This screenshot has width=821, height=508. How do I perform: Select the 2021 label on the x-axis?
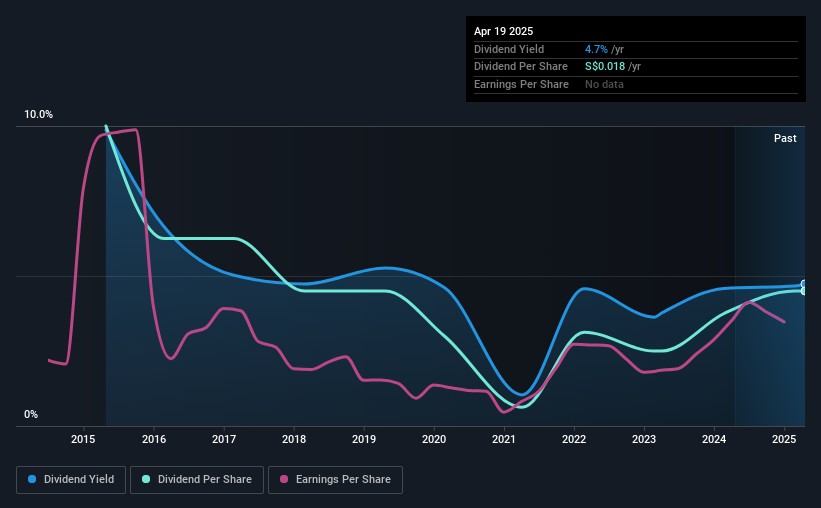pyautogui.click(x=504, y=440)
